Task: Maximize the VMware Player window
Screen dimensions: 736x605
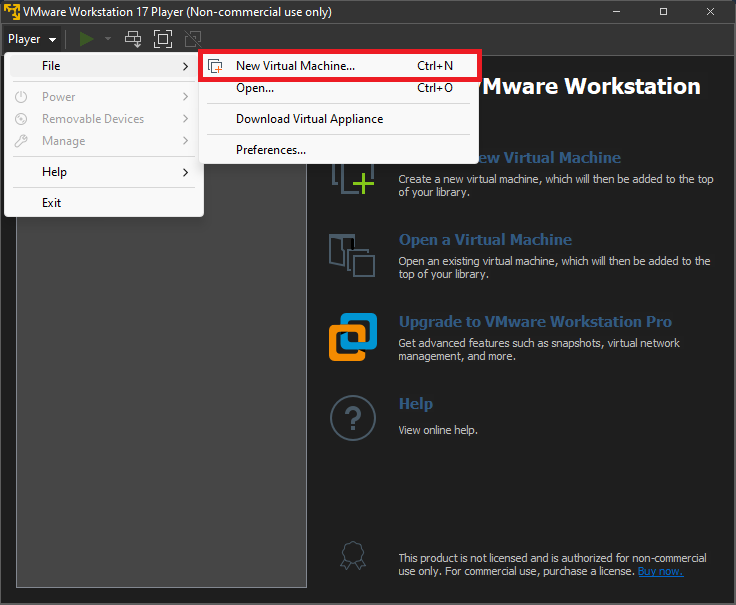Action: (x=663, y=12)
